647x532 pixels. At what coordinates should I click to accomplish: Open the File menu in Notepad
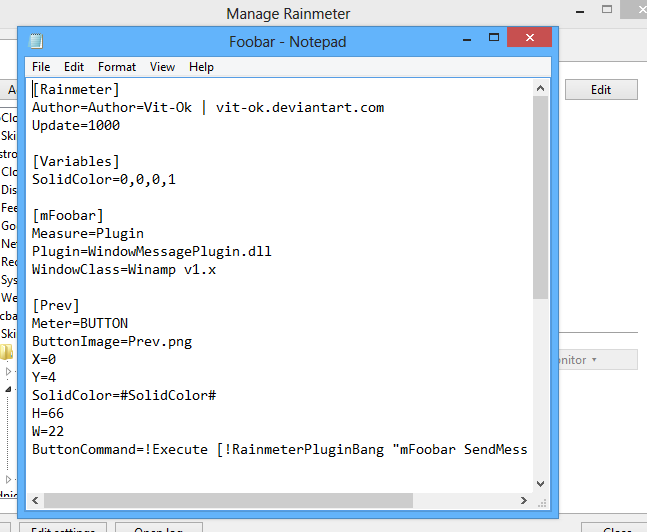[x=41, y=67]
